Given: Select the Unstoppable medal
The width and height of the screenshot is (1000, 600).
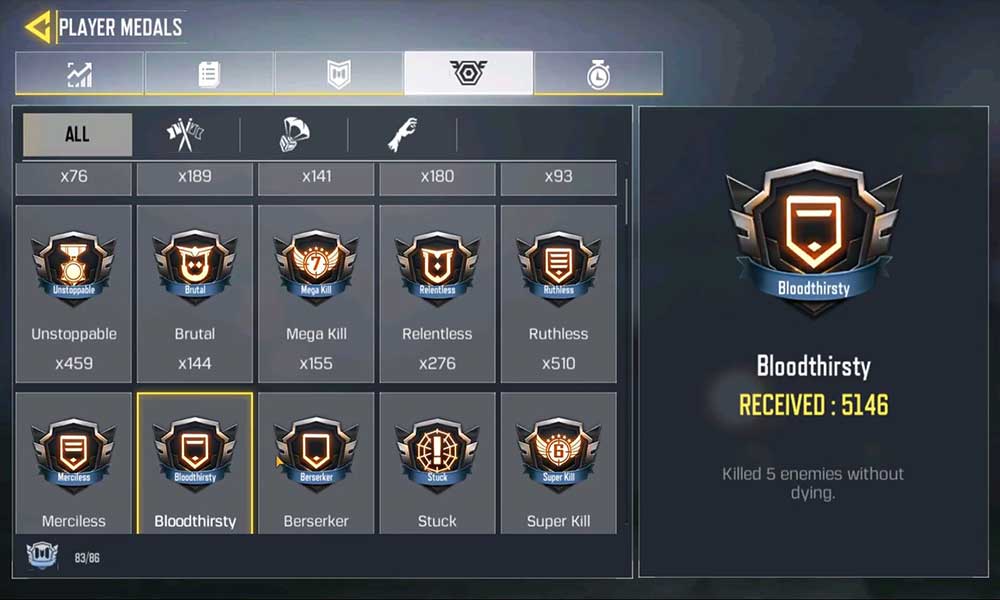Looking at the screenshot, I should coord(74,294).
